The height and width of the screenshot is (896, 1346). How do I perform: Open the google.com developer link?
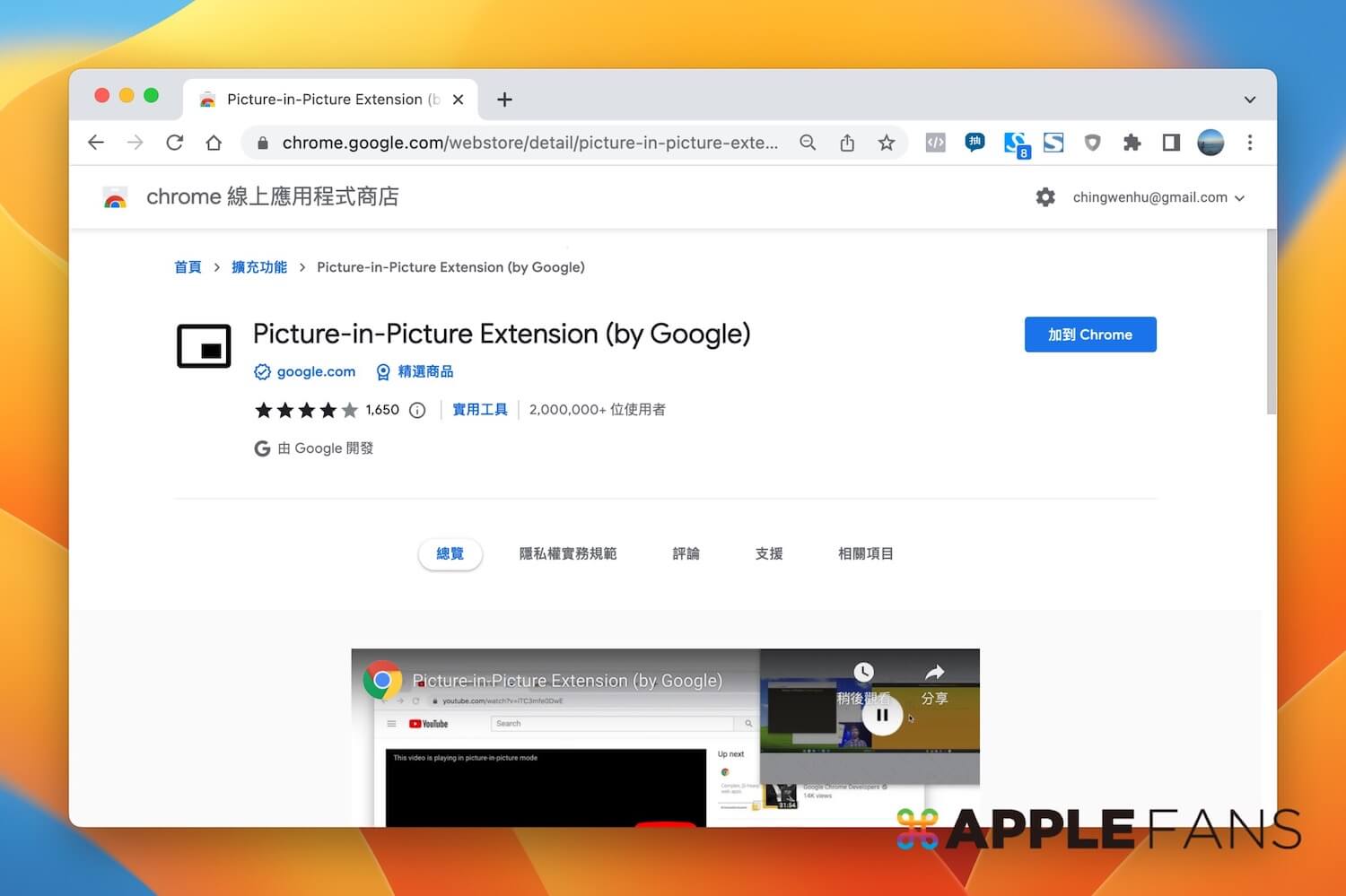point(316,371)
